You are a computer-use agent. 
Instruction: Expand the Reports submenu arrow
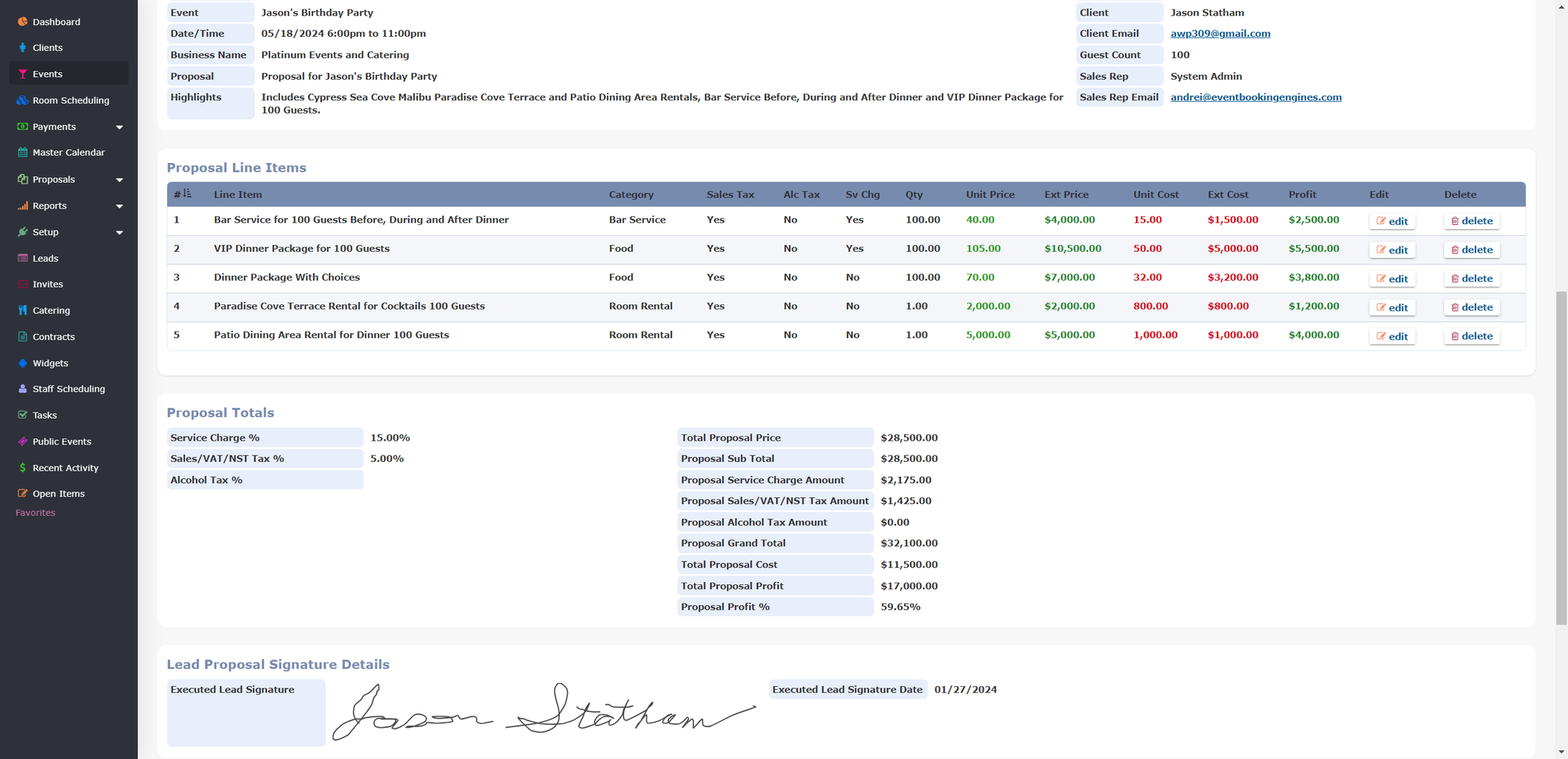pos(119,206)
